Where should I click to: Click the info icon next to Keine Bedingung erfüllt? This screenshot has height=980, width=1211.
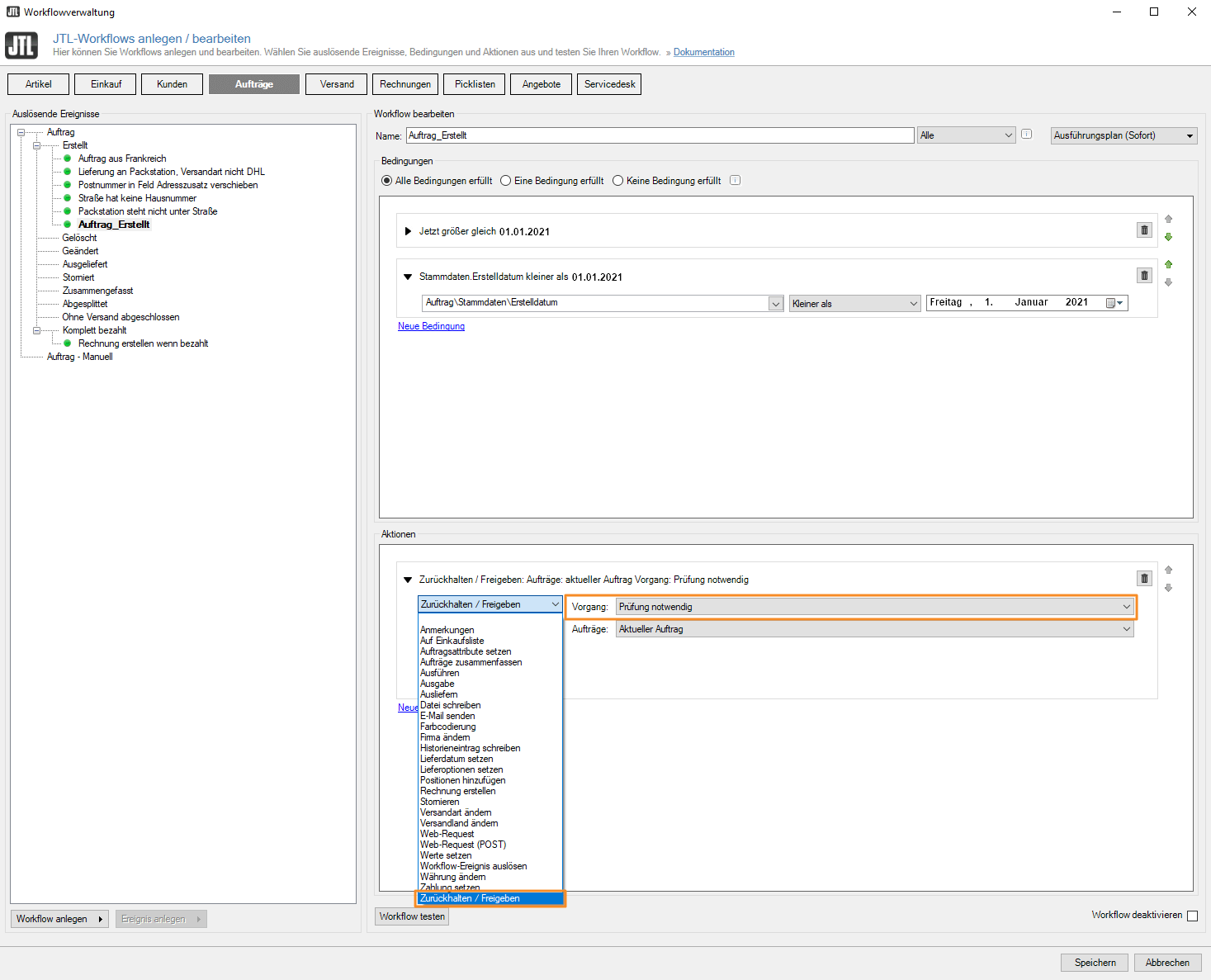pyautogui.click(x=735, y=180)
